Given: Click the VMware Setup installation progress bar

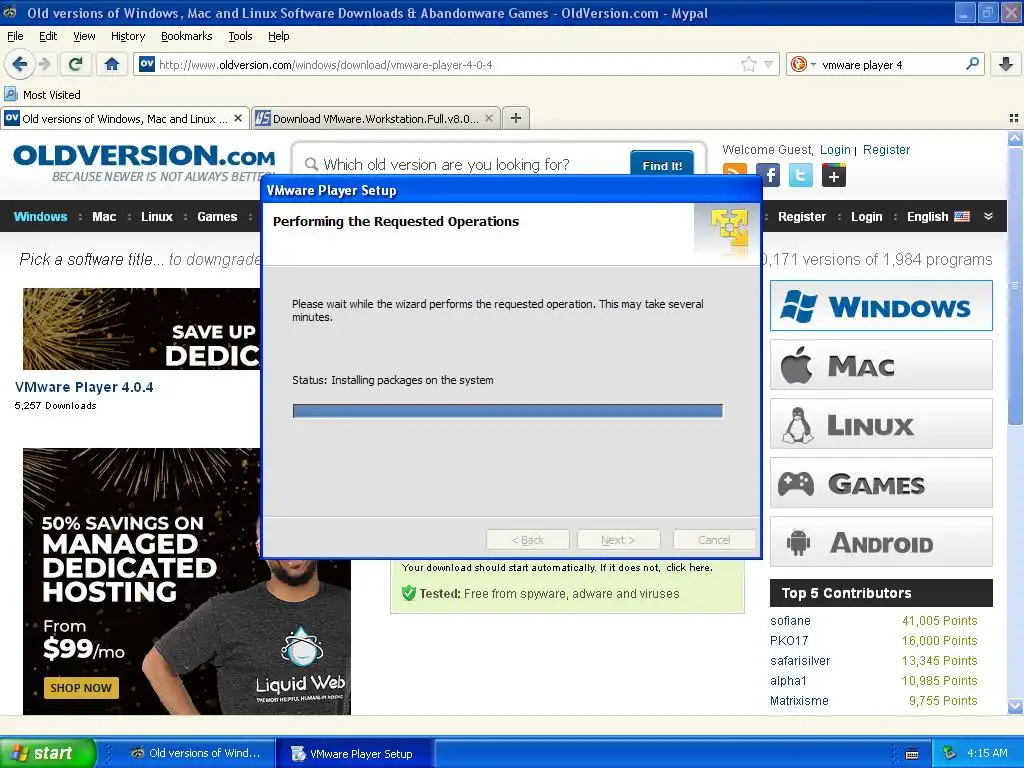Looking at the screenshot, I should point(507,411).
